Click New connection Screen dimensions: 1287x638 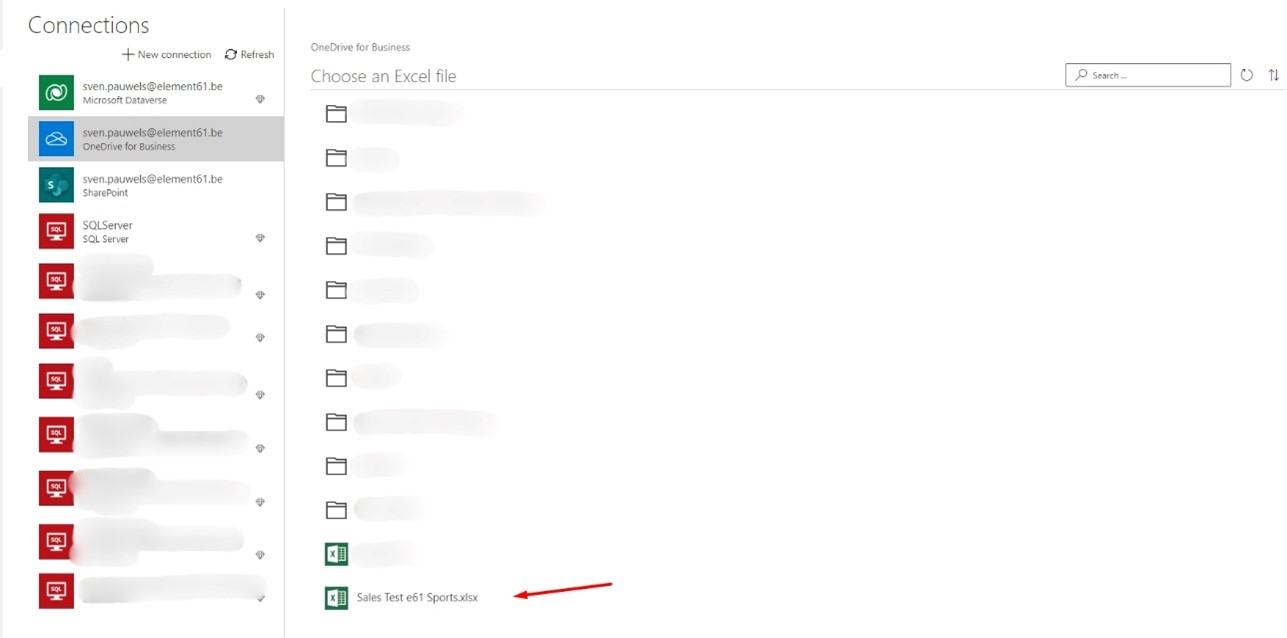[166, 54]
